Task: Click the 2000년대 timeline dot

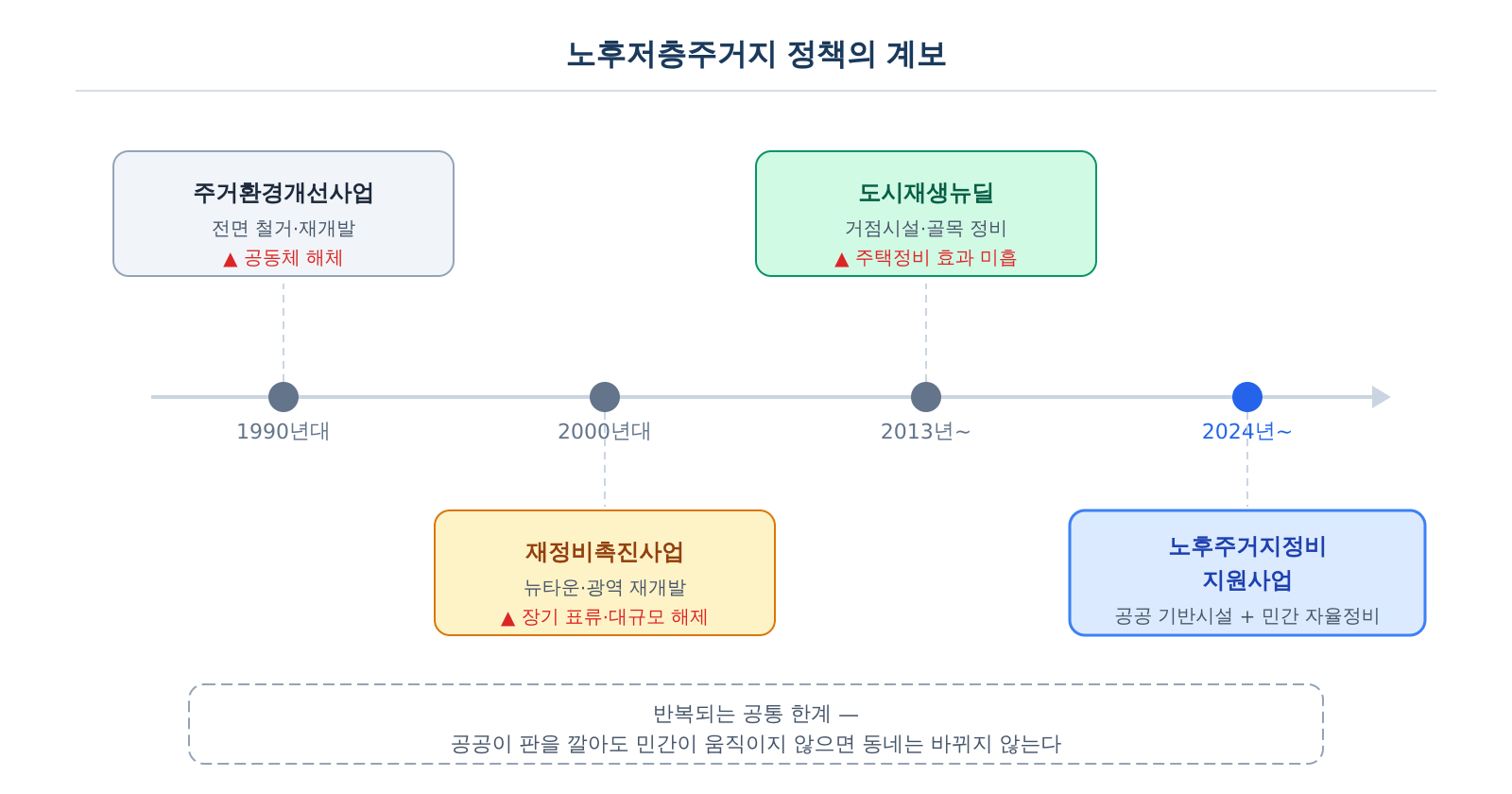Action: 605,397
